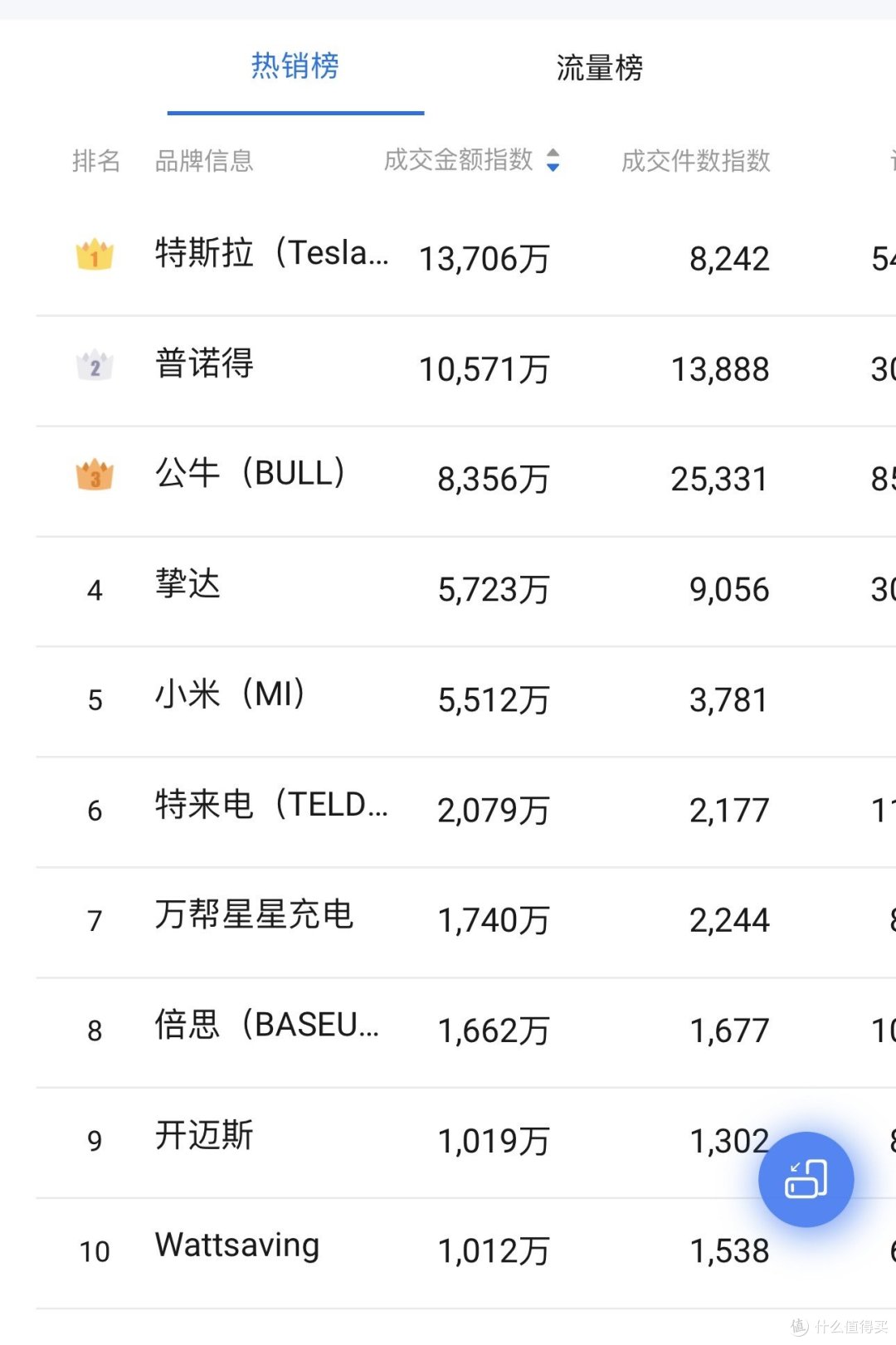Open the 挚达 brand entry

click(x=187, y=584)
